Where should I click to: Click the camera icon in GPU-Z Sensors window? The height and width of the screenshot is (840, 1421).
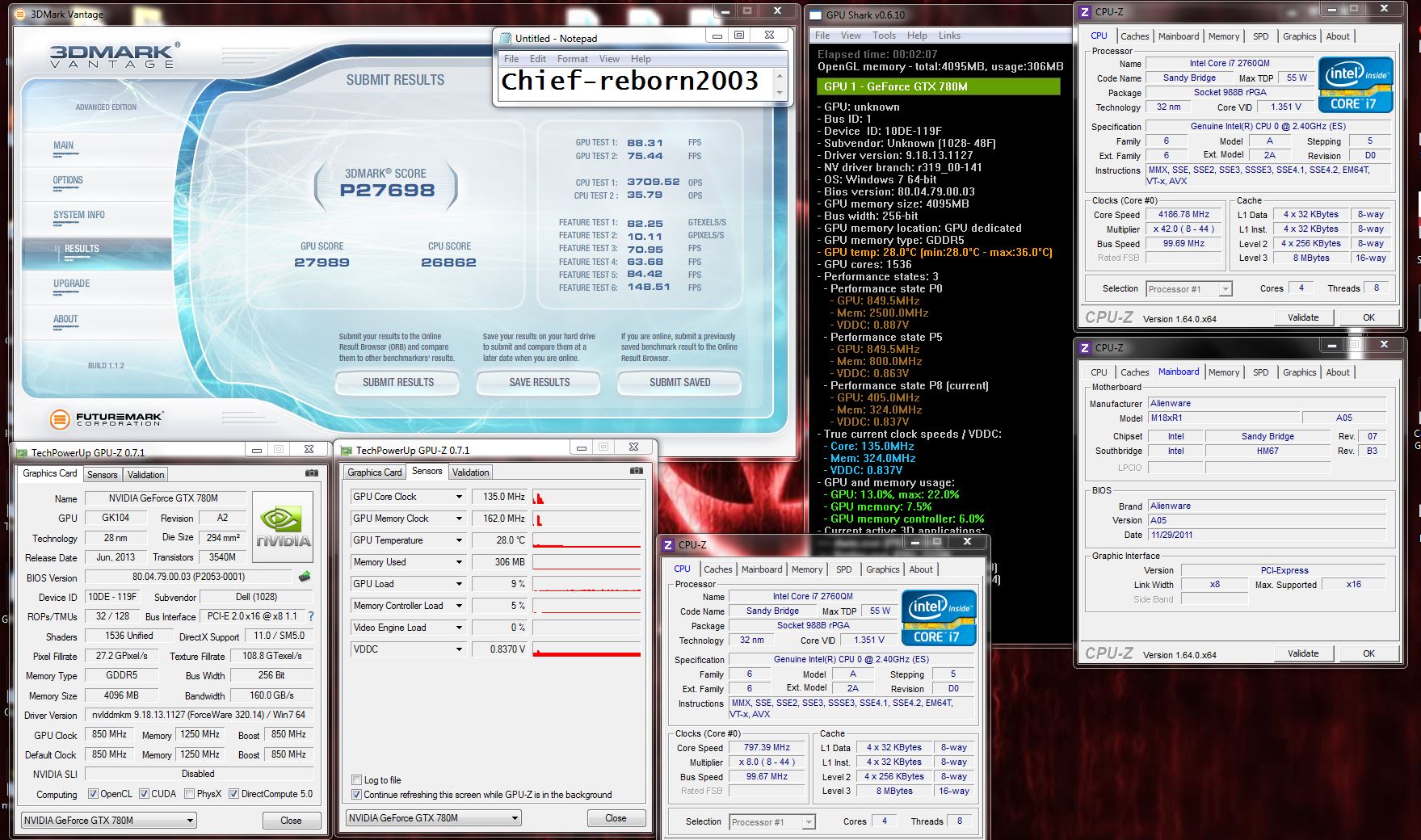pos(637,471)
